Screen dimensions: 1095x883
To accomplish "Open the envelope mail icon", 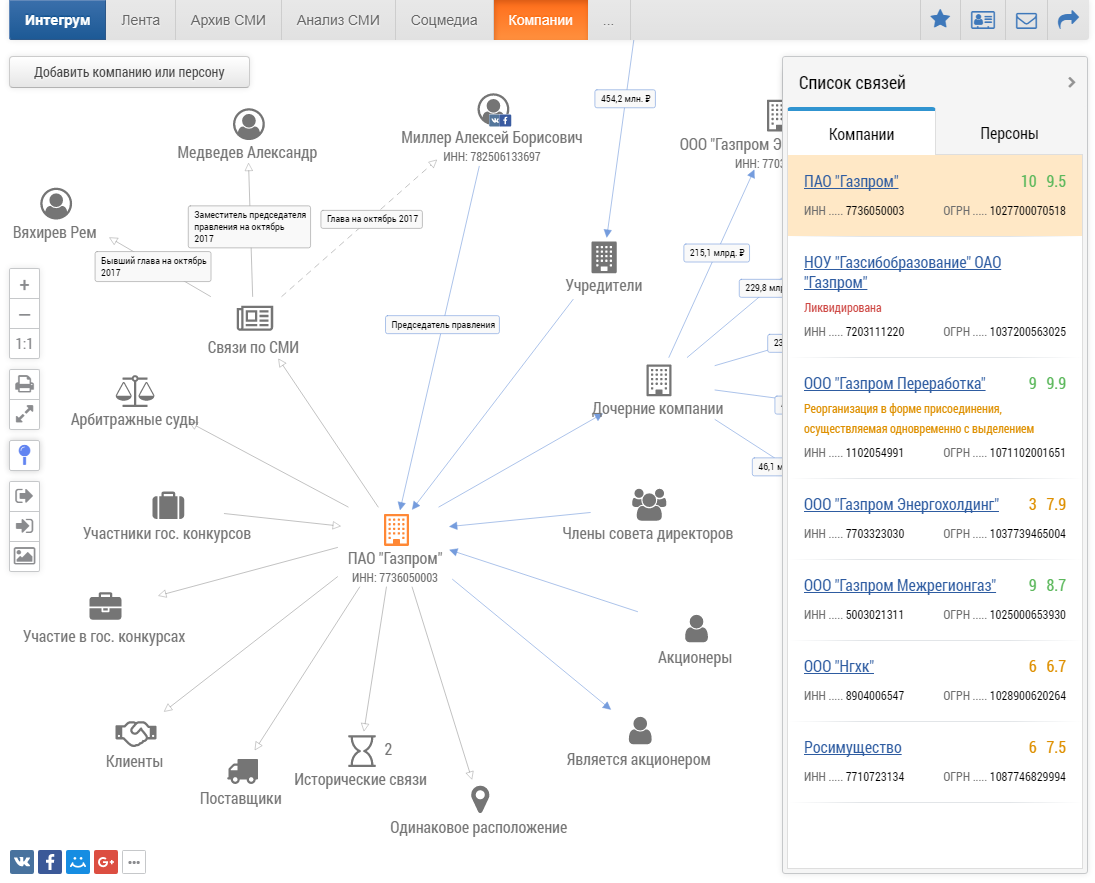I will click(x=1026, y=20).
